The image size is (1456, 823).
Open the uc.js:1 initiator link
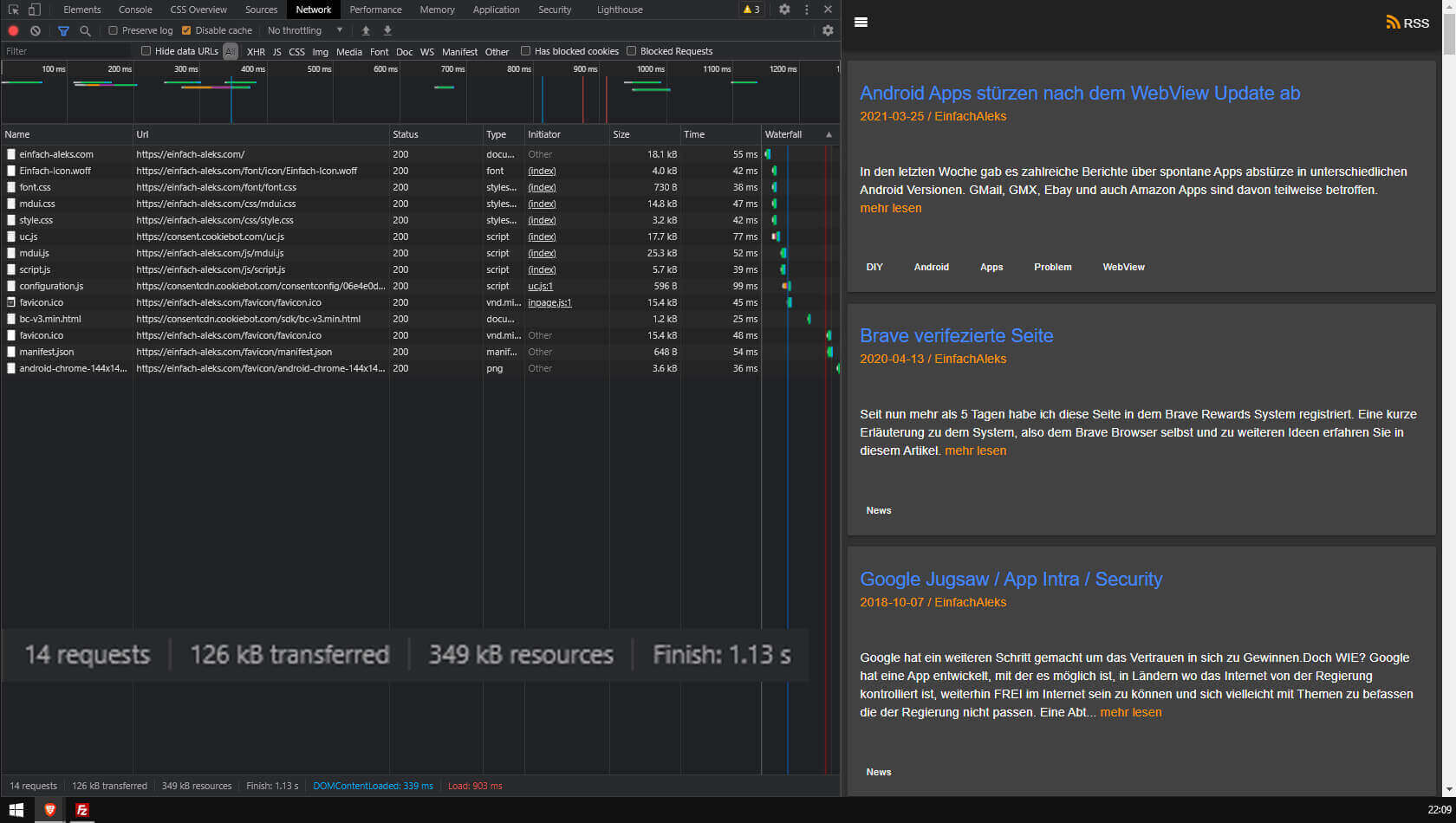pos(540,286)
